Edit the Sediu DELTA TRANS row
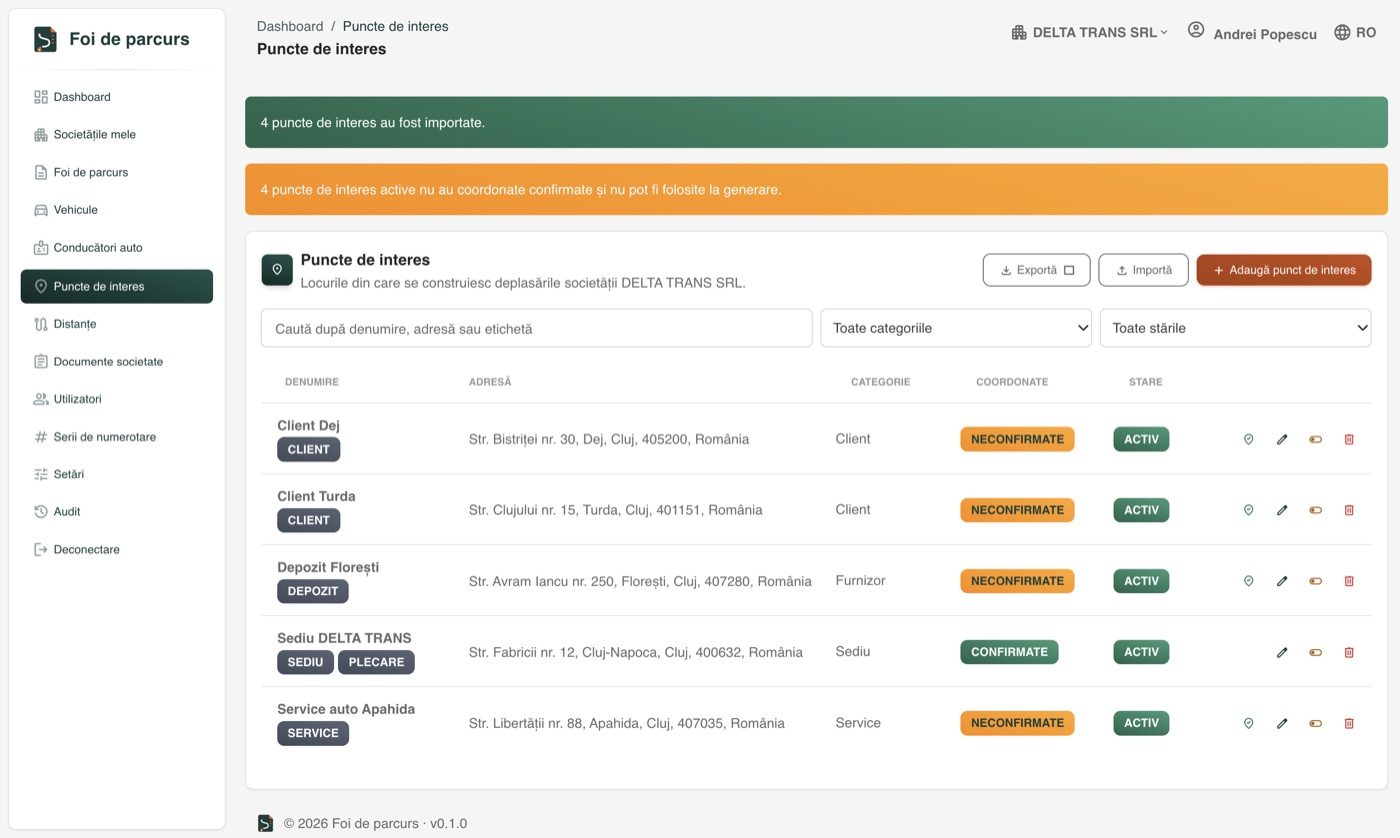1400x838 pixels. [1282, 652]
